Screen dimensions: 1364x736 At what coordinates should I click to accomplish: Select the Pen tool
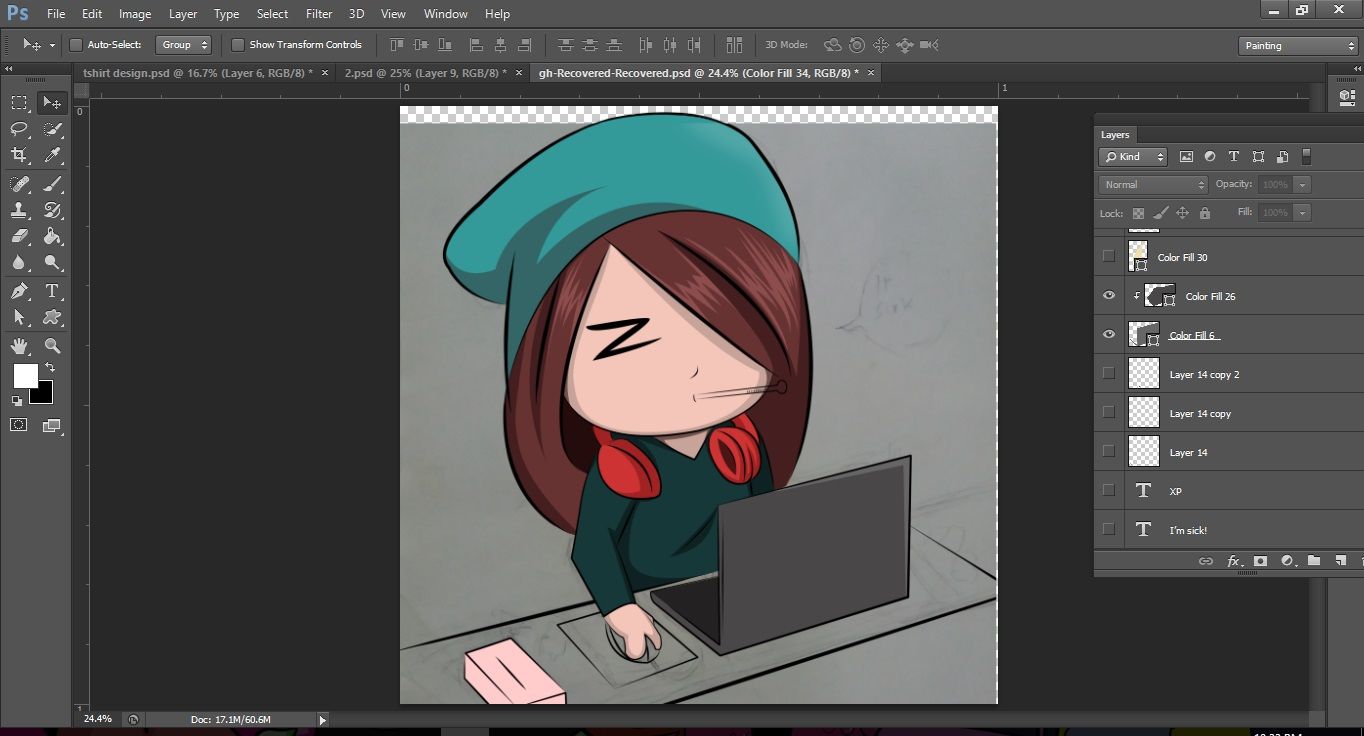(x=19, y=291)
